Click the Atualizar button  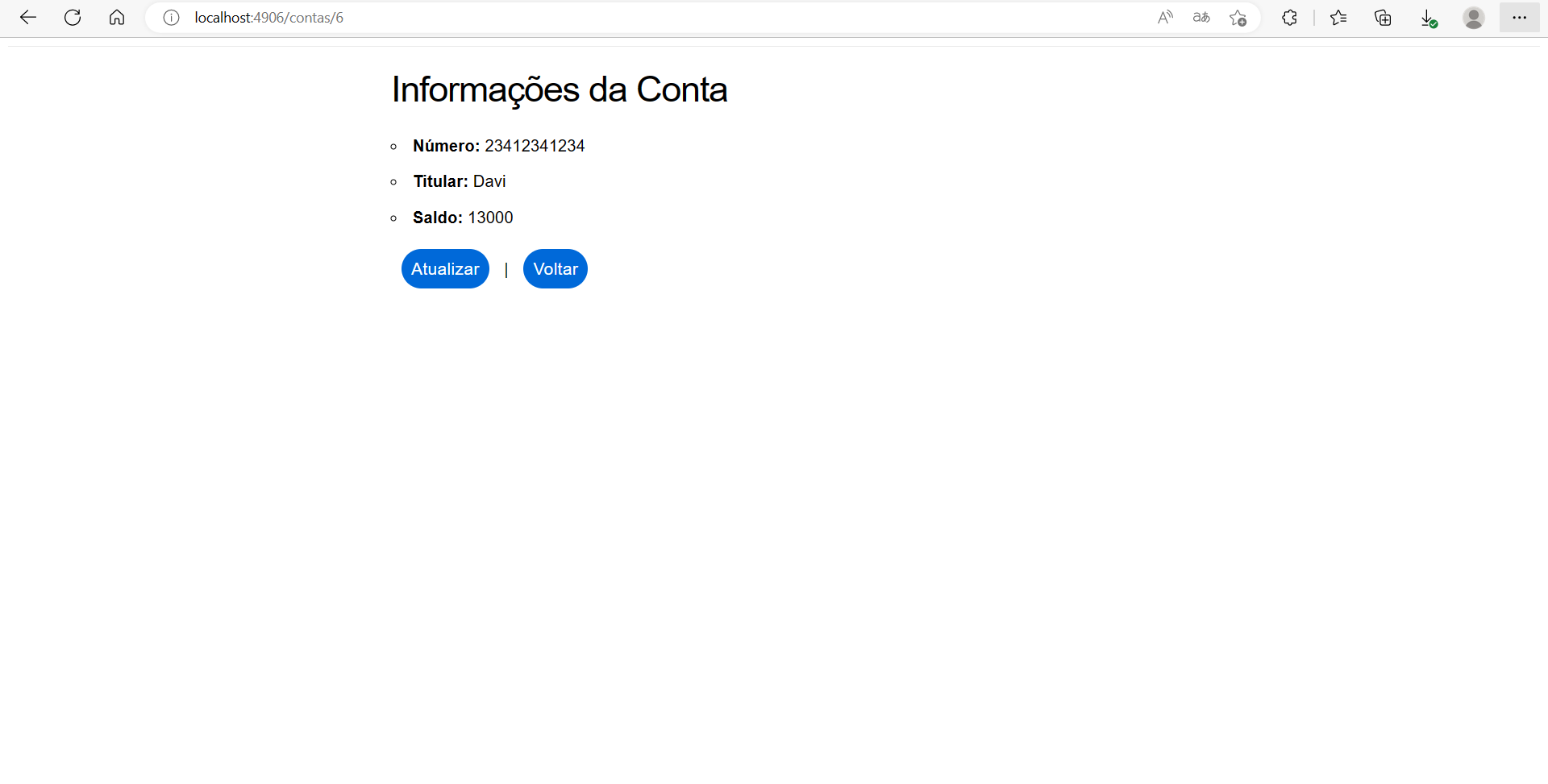[x=444, y=268]
